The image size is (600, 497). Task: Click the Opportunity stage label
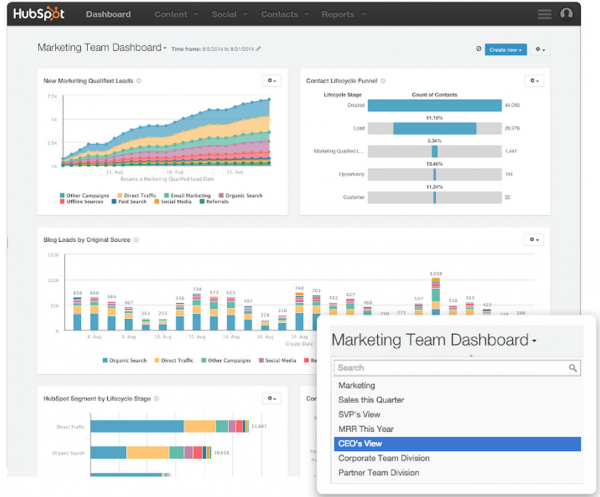click(x=352, y=174)
